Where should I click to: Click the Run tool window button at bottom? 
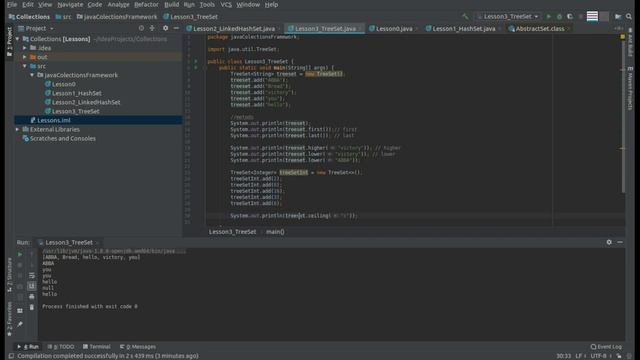(x=29, y=347)
